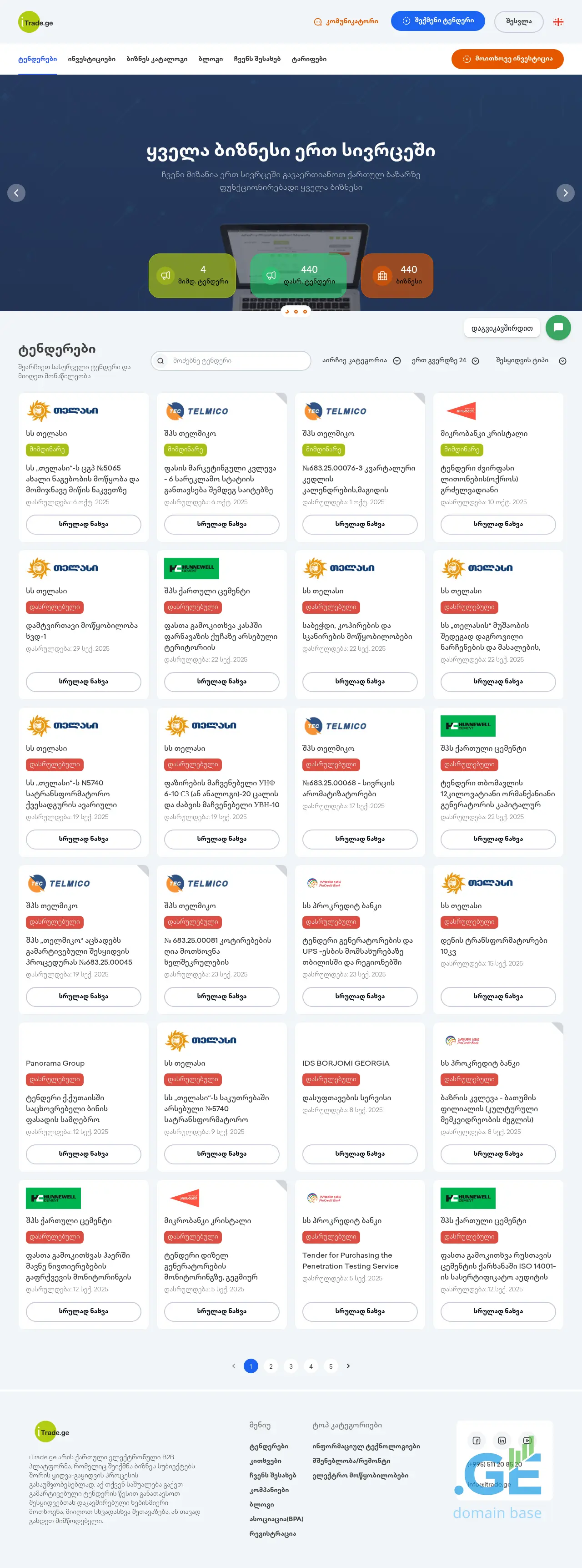Screen dimensions: 582x1568
Task: Open the green chat bubble icon
Action: pos(557,328)
